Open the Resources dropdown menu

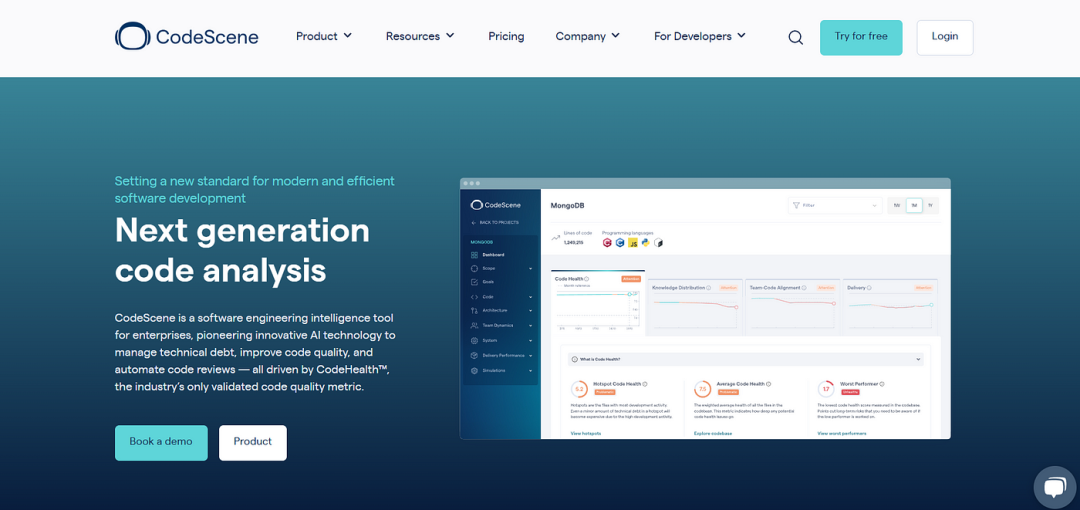(x=420, y=36)
